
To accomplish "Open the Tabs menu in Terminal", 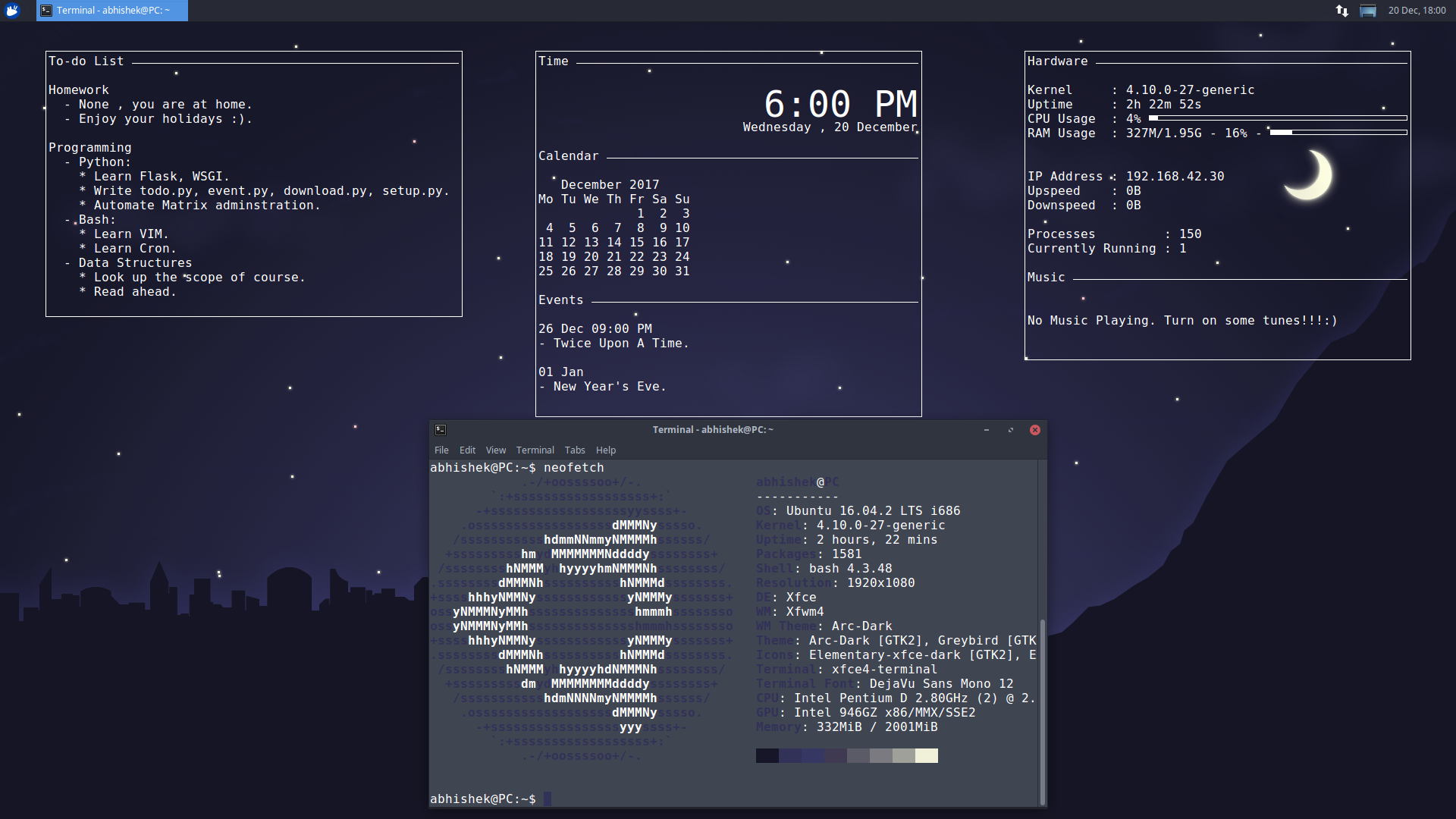I will pyautogui.click(x=575, y=450).
